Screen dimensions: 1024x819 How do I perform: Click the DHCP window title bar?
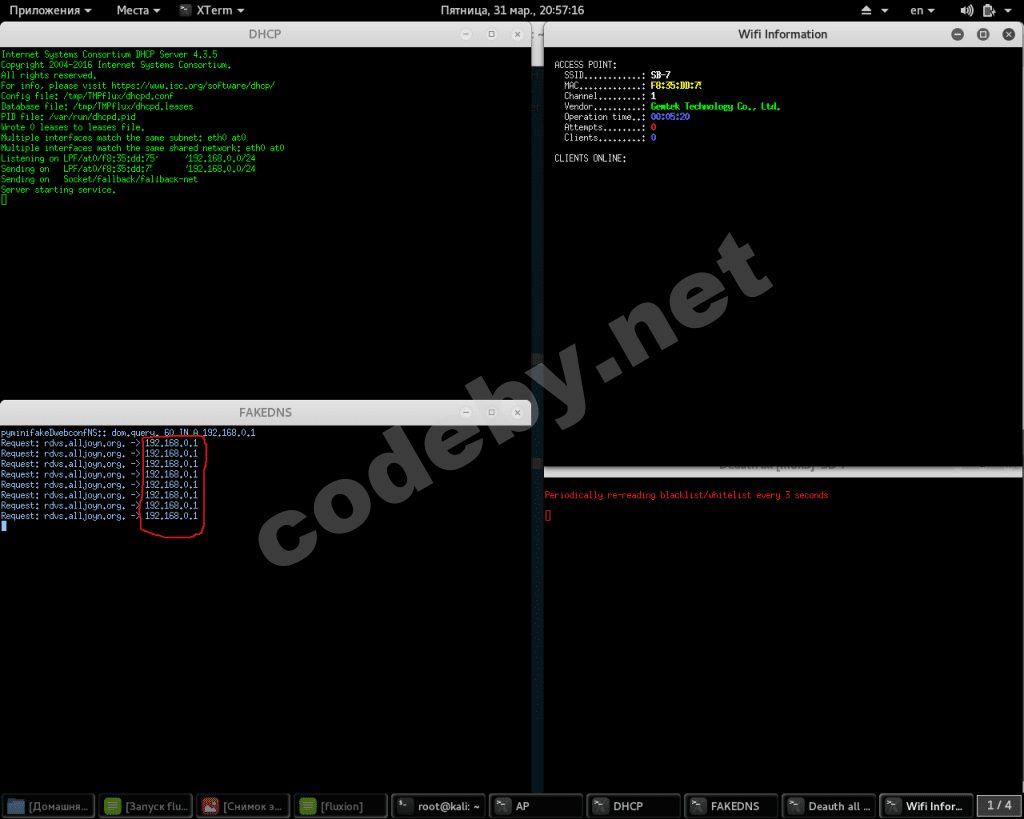(x=264, y=34)
